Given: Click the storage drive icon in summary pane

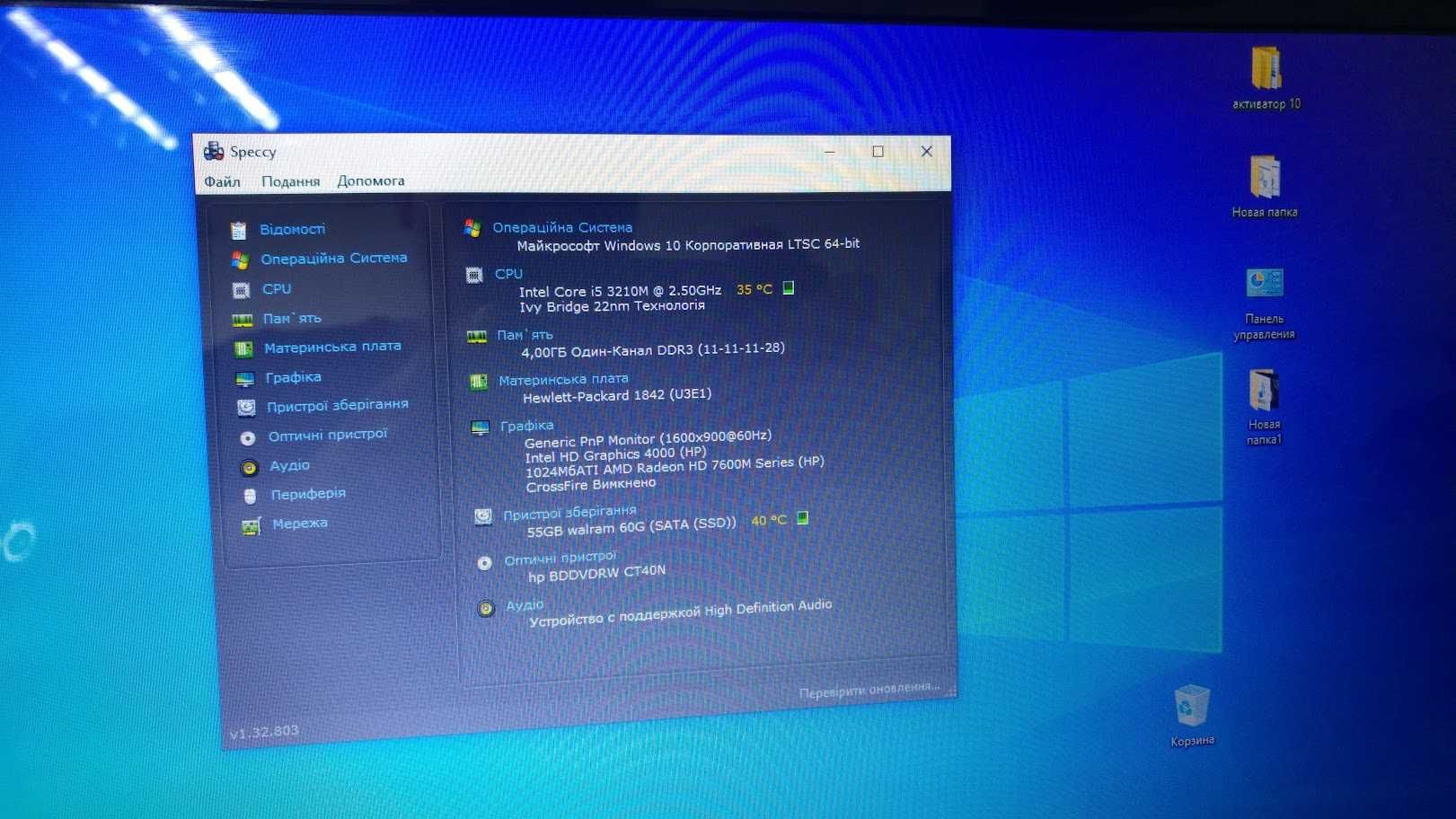Looking at the screenshot, I should coord(483,515).
